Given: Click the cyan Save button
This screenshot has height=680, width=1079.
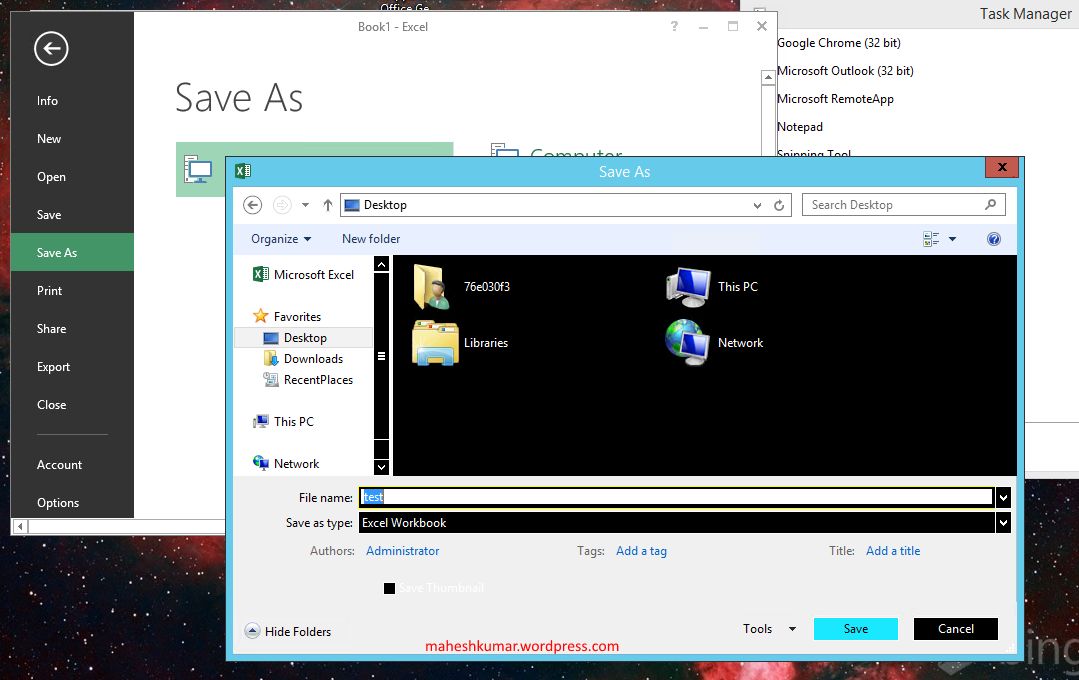Looking at the screenshot, I should tap(855, 628).
